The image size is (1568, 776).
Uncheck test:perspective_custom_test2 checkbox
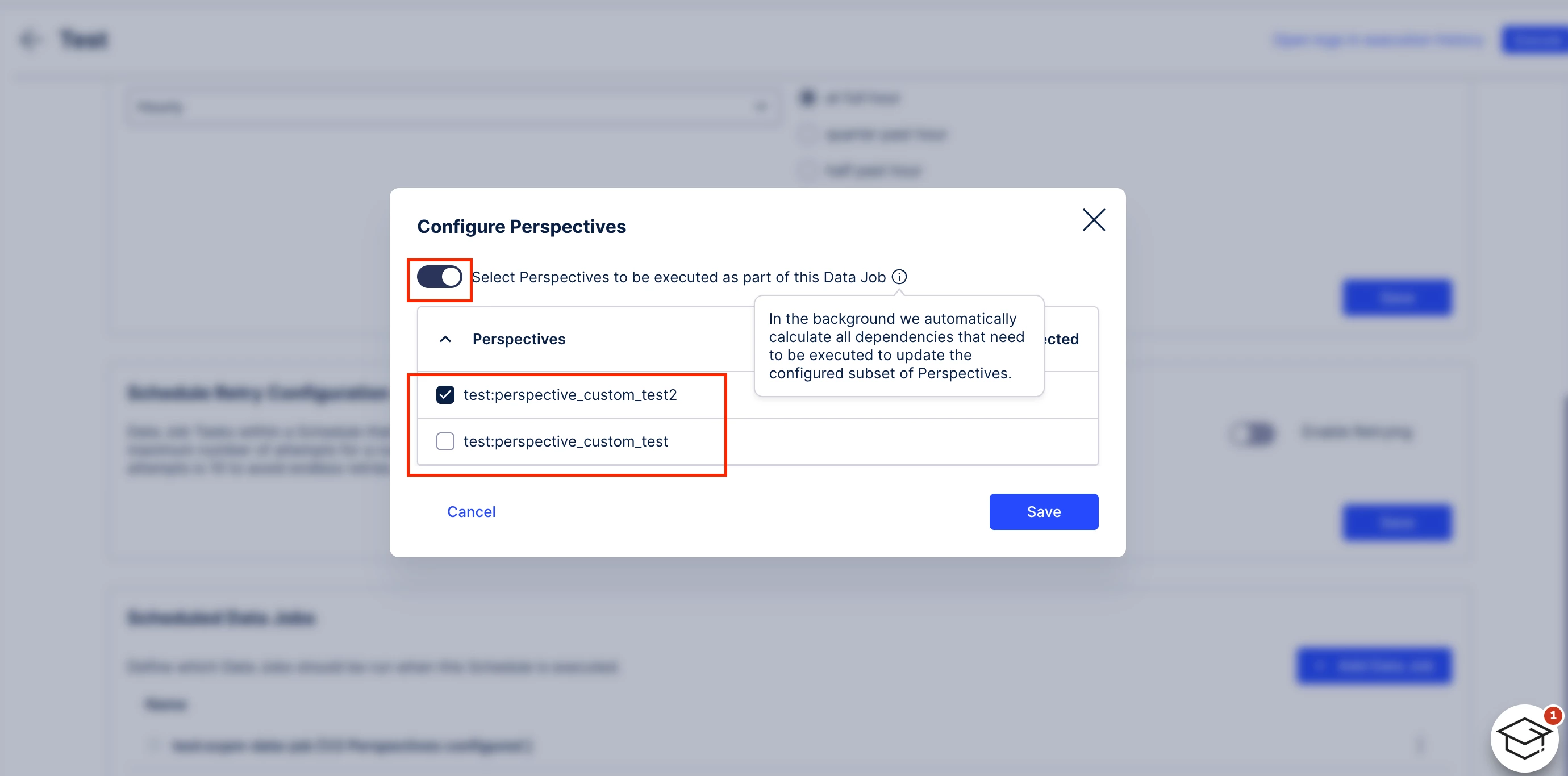click(445, 395)
